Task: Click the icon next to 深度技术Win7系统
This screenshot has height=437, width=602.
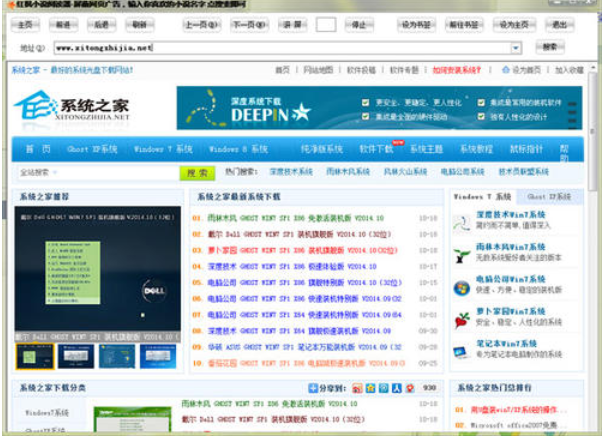Action: click(x=461, y=223)
